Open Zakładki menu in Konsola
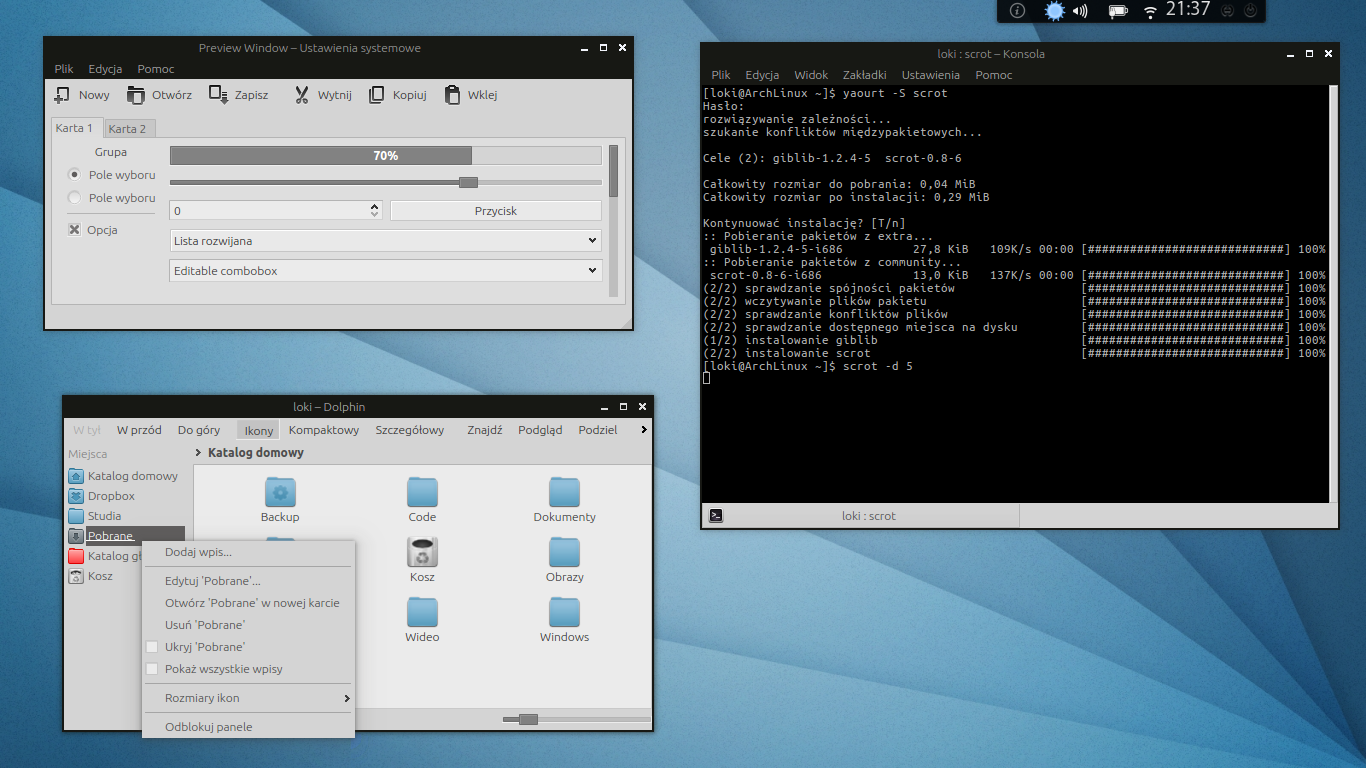Screen dimensions: 1366x768 tap(865, 75)
